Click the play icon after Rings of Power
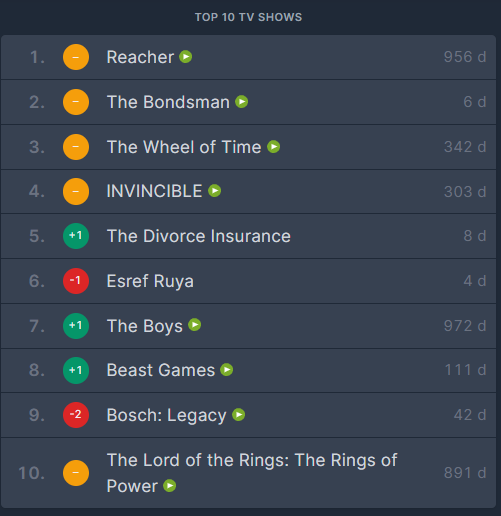 pyautogui.click(x=170, y=486)
